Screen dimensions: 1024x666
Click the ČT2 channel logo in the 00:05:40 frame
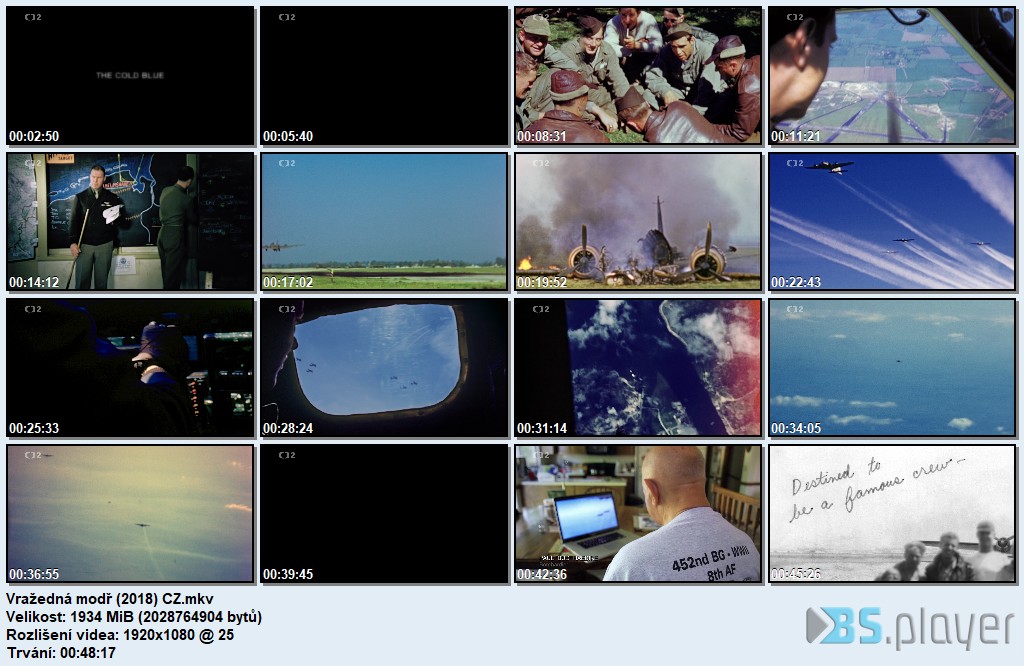[287, 17]
